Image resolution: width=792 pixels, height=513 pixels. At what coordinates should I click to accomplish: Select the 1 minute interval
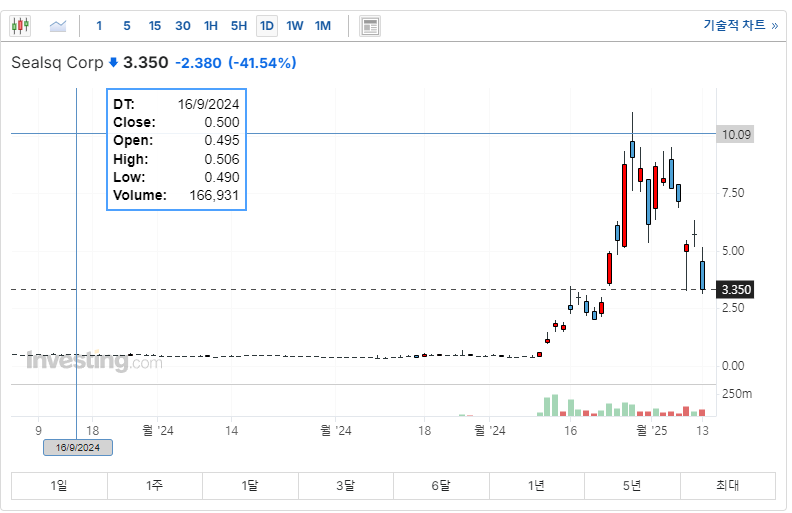(x=99, y=26)
